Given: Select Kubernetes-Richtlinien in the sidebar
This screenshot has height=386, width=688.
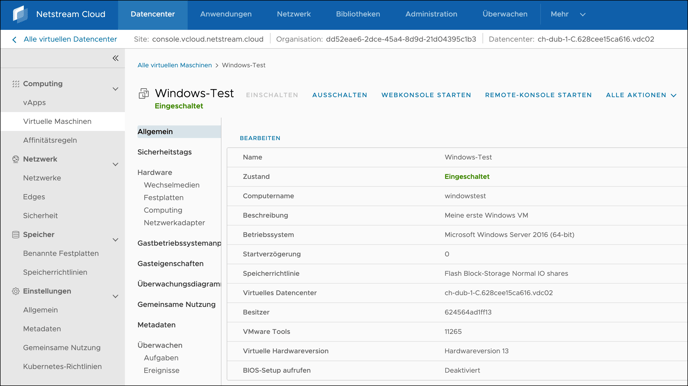Looking at the screenshot, I should (62, 367).
